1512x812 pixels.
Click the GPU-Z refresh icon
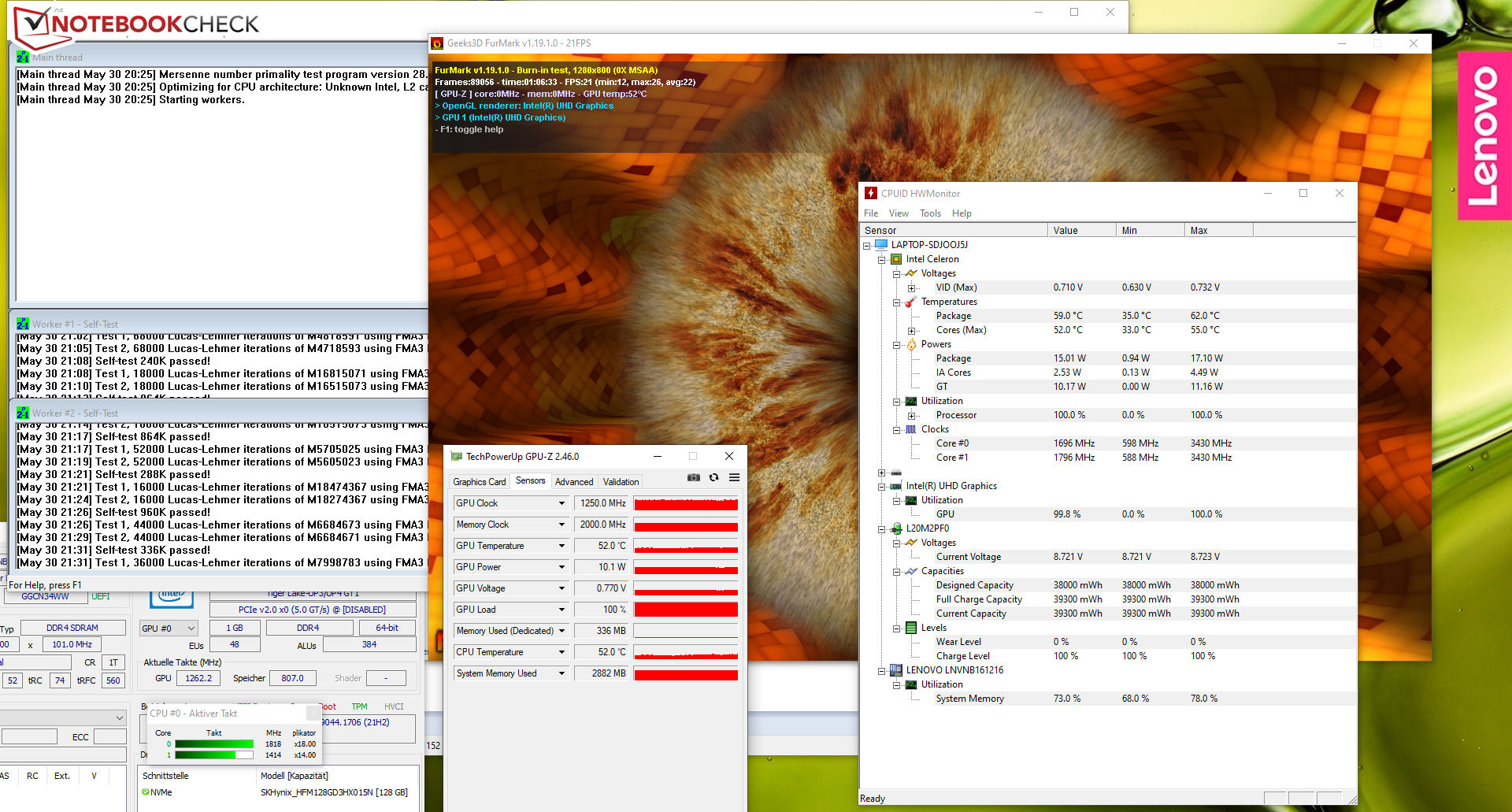(713, 477)
